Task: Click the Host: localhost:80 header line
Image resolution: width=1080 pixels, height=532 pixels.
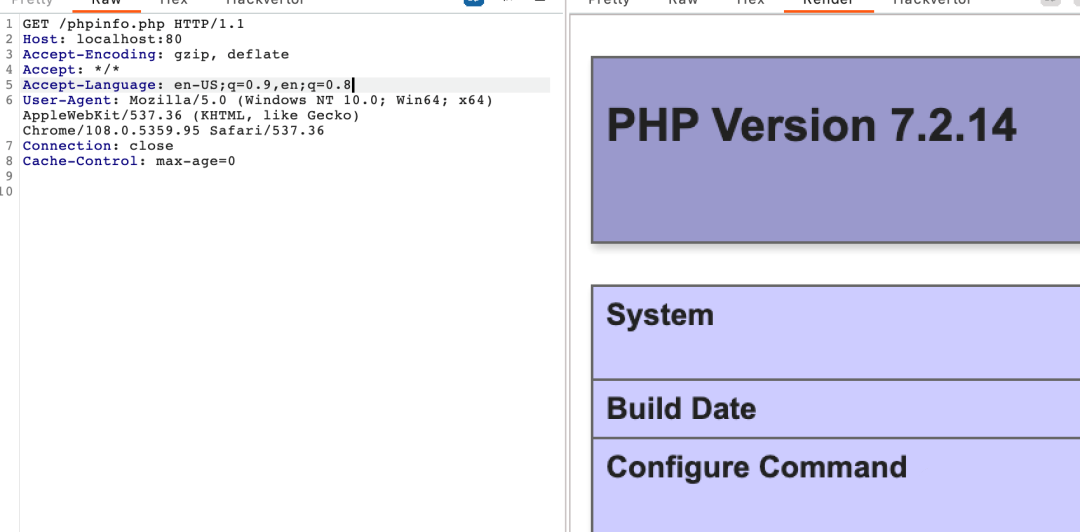Action: coord(102,39)
